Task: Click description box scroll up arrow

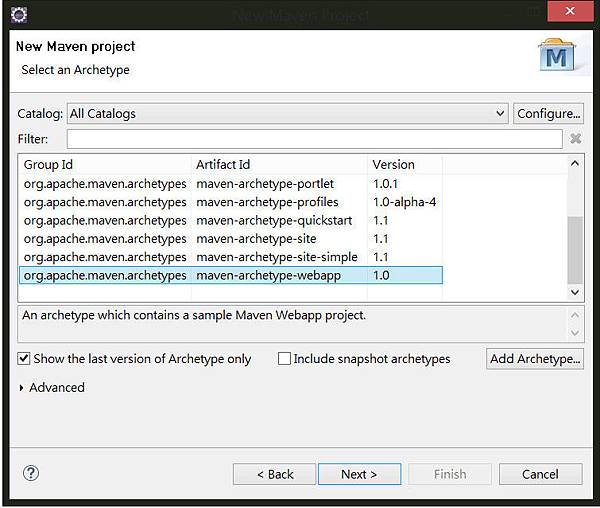Action: tap(575, 315)
